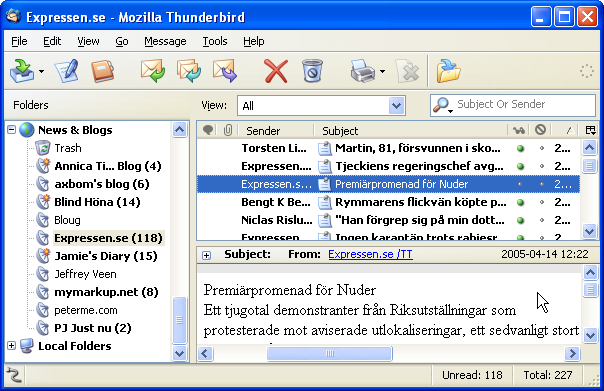Viewport: 604px width, 391px height.
Task: Select Jamie's Diary (15) feed
Action: [106, 256]
